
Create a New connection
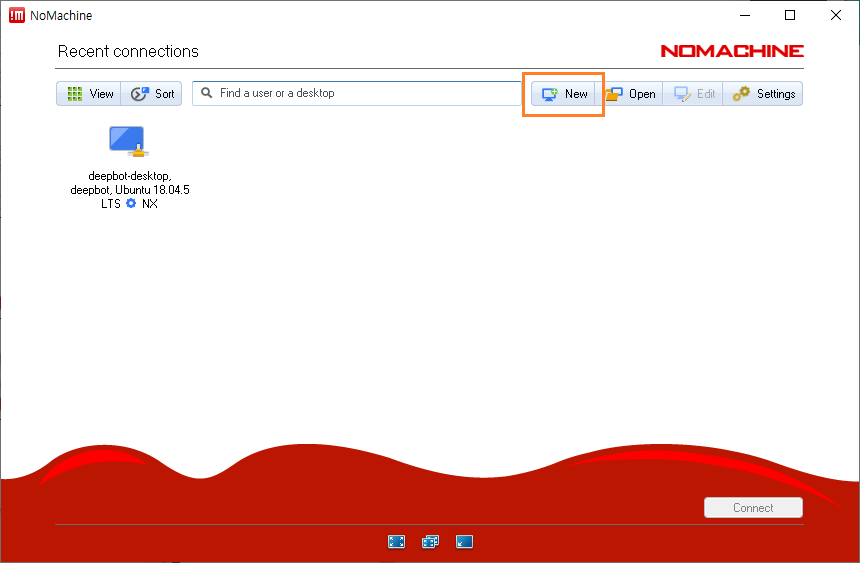564,94
